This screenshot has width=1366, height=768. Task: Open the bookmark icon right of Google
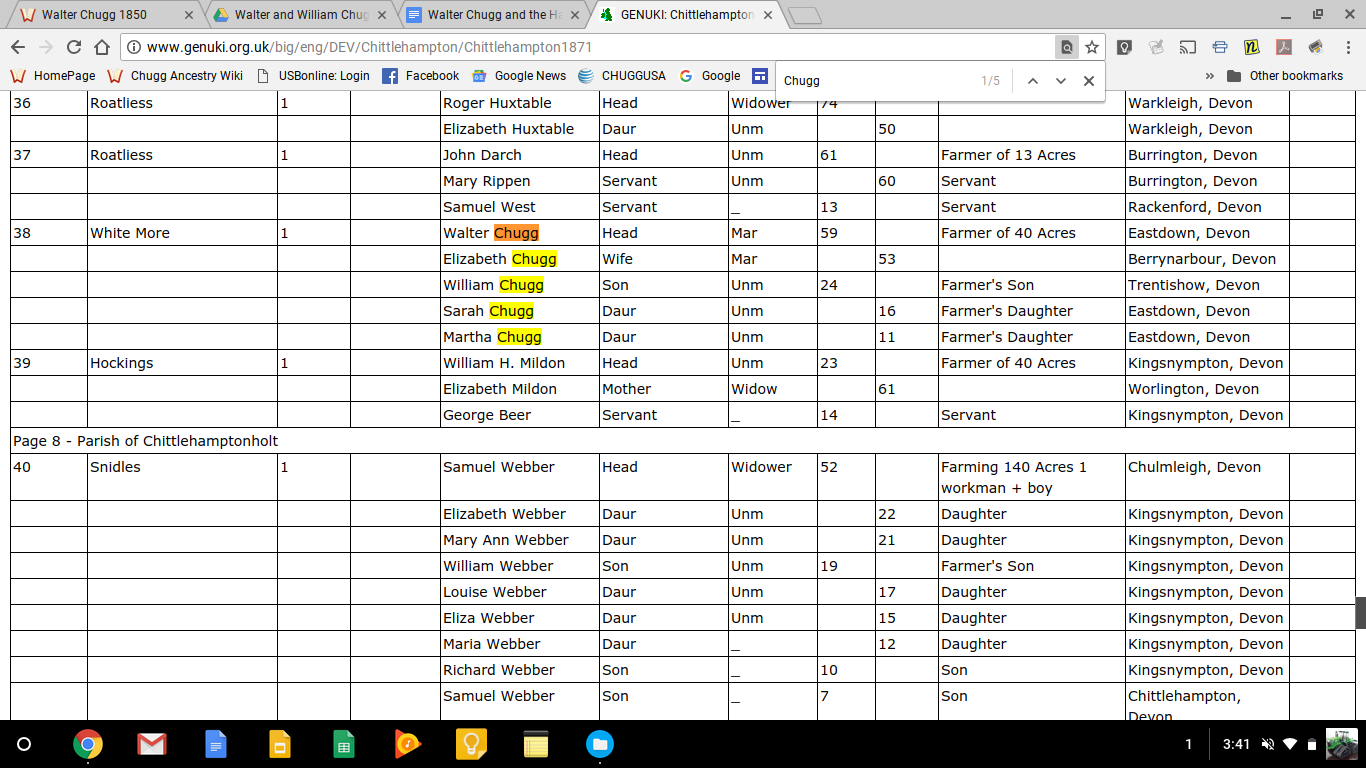point(760,76)
